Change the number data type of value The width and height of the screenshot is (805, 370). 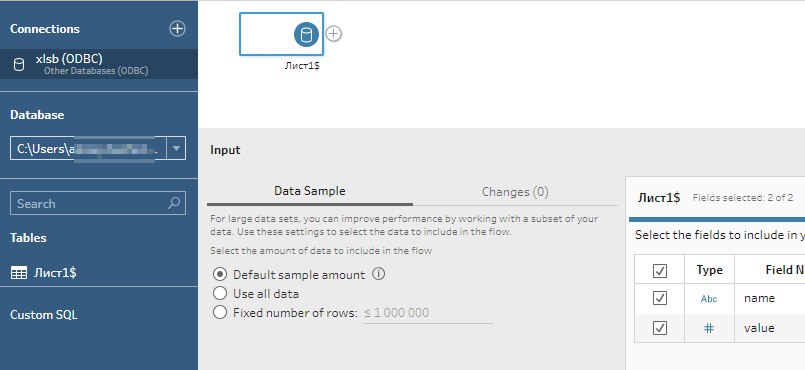click(709, 328)
